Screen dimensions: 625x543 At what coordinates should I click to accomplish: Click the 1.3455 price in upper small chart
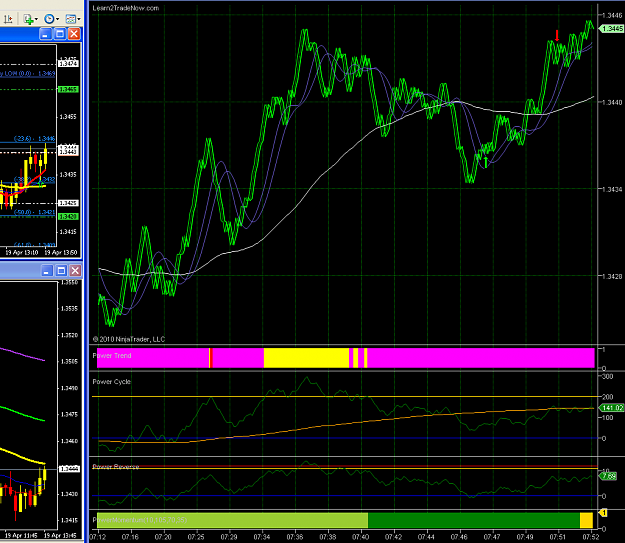coord(68,117)
